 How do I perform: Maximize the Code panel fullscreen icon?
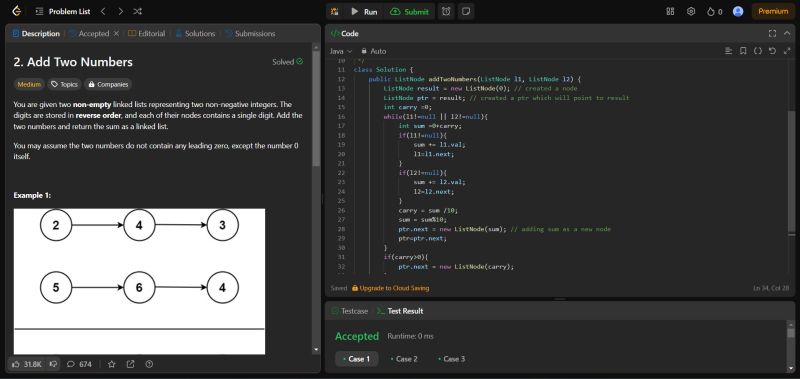[x=772, y=34]
